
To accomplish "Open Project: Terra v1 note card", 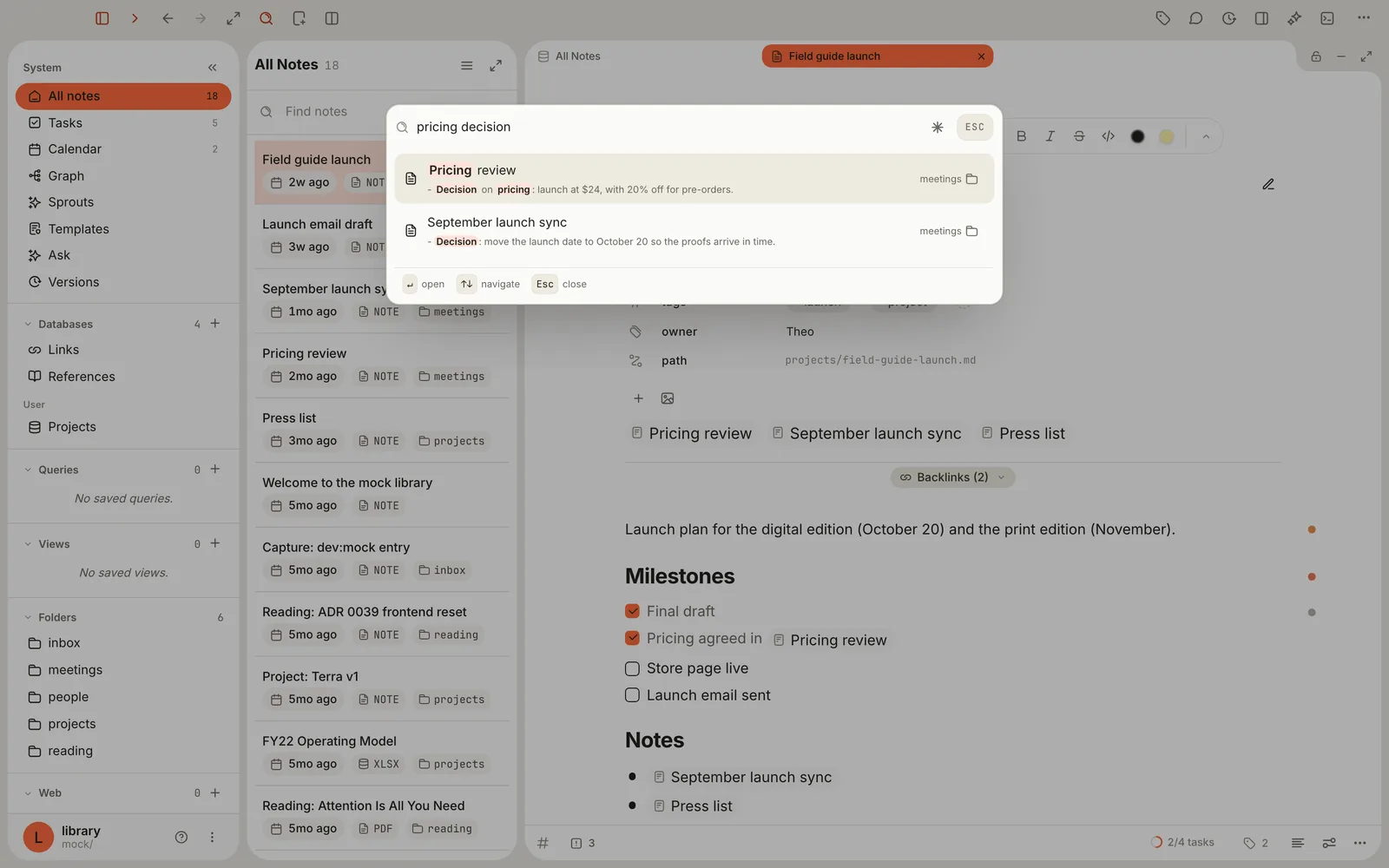I will pyautogui.click(x=382, y=688).
